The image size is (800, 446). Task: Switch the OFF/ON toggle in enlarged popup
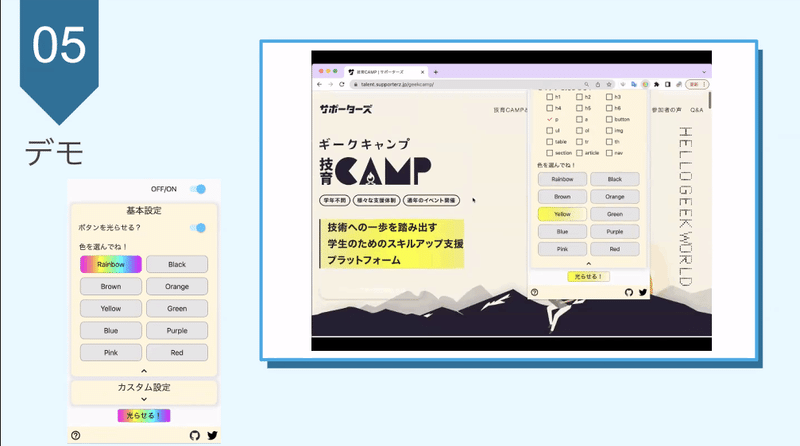198,189
